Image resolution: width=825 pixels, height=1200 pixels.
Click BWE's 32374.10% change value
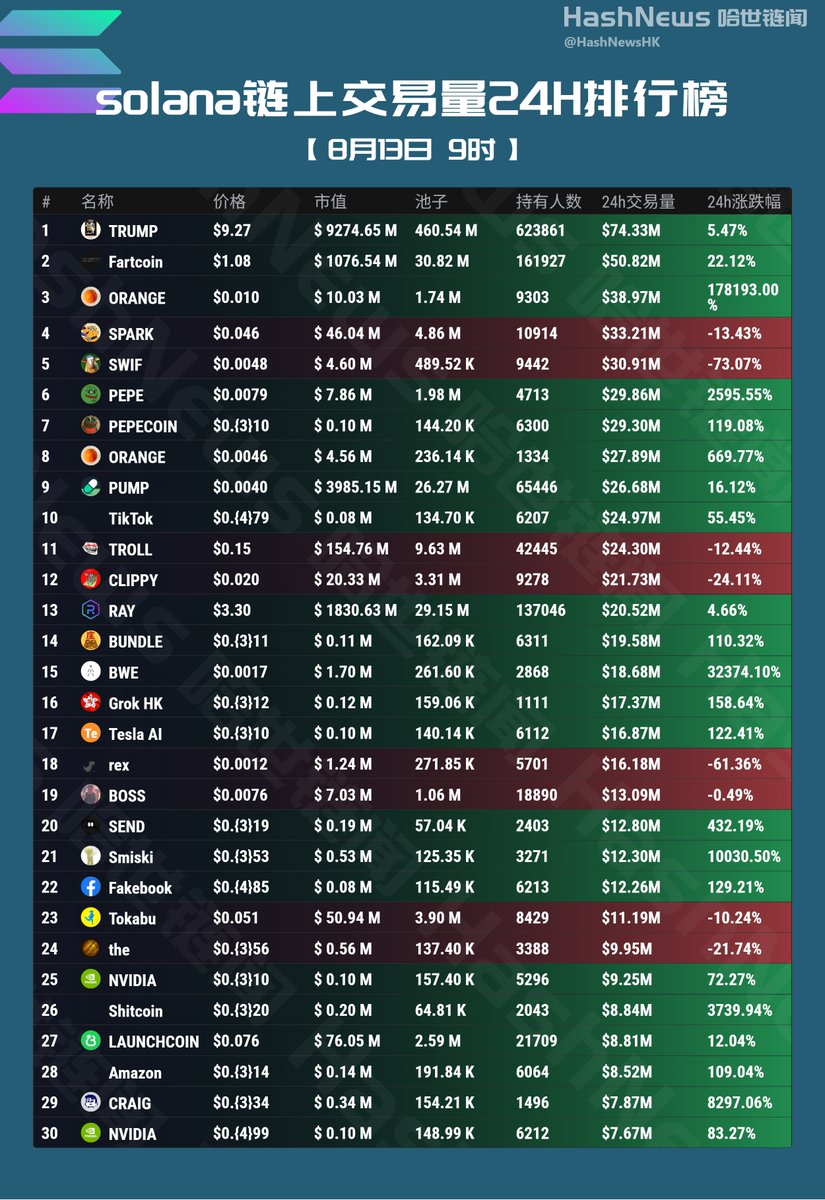743,672
